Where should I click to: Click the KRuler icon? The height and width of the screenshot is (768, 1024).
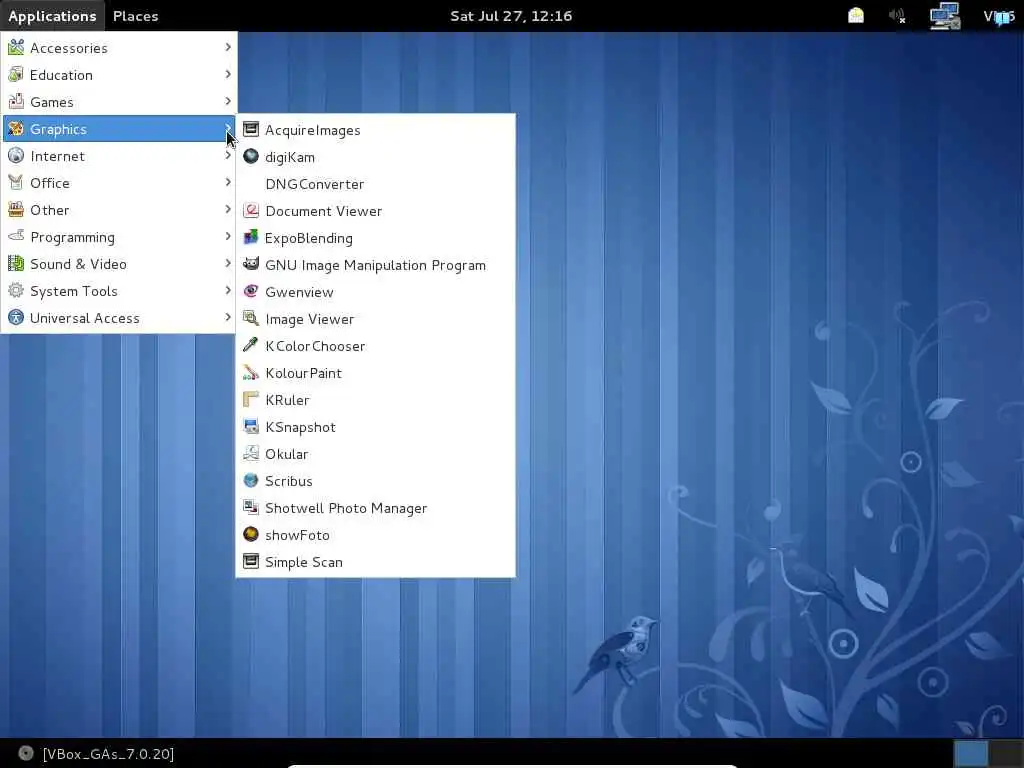click(x=251, y=399)
